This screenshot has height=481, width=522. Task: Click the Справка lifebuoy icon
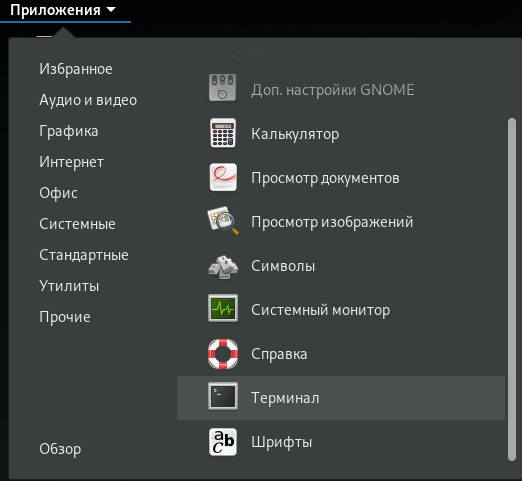(x=223, y=354)
